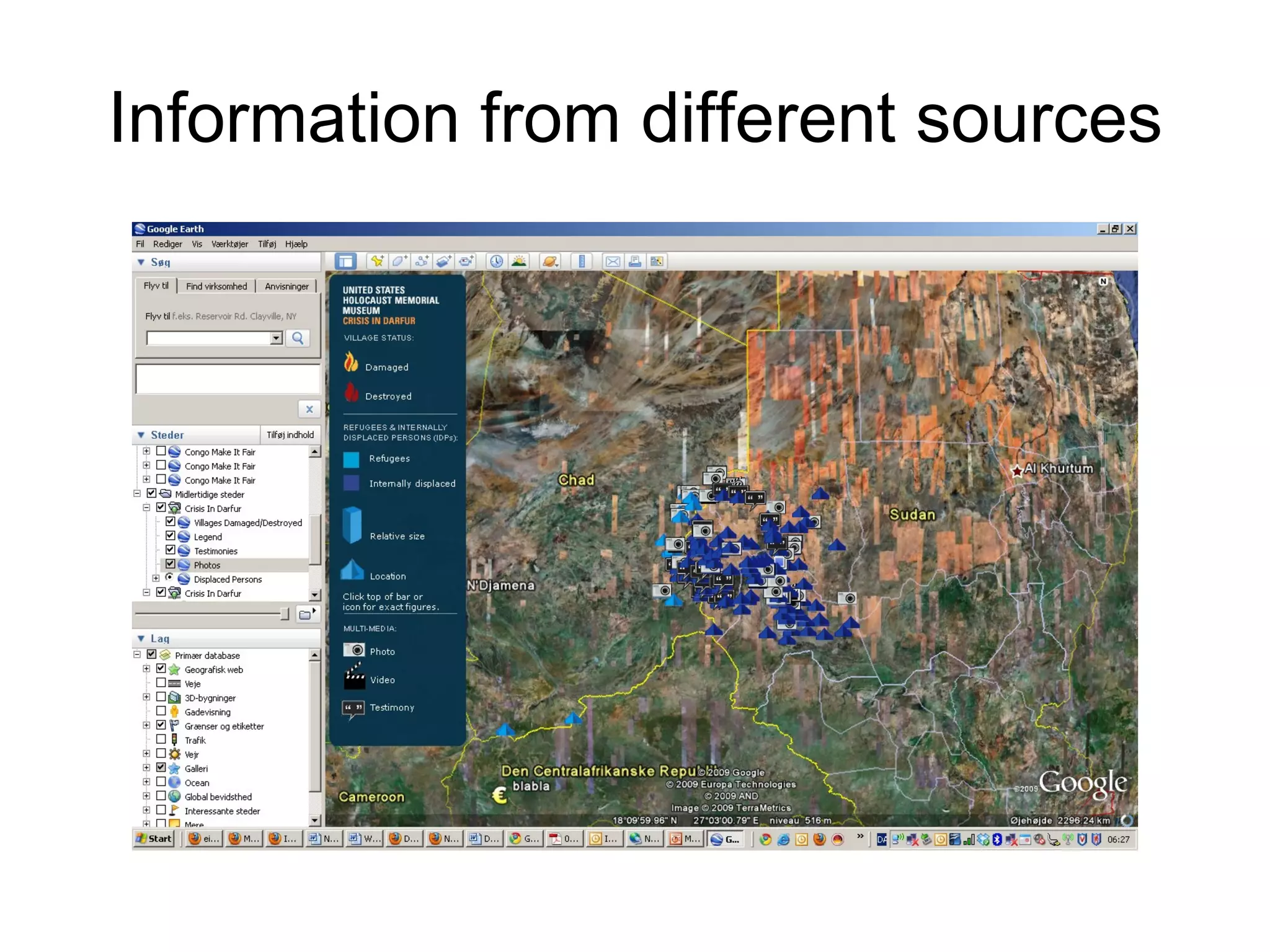Click the Testimony speech bubble legend icon
Image resolution: width=1270 pixels, height=952 pixels.
click(353, 708)
